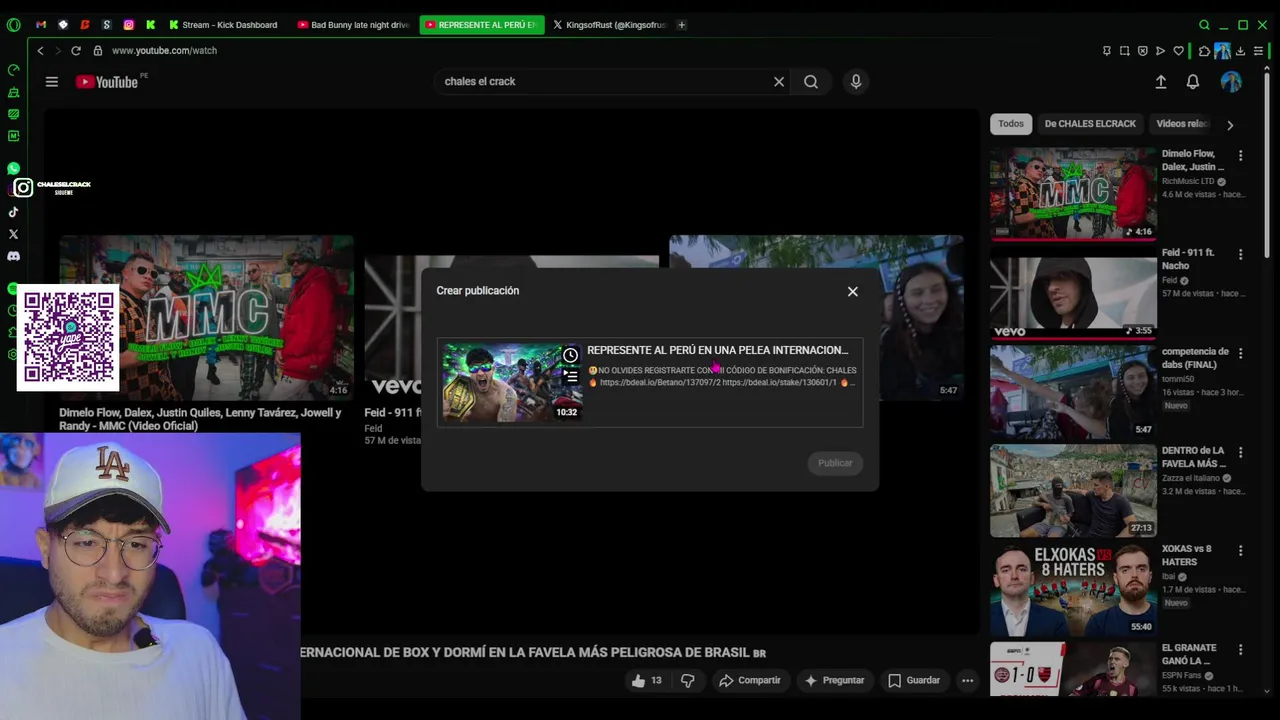The image size is (1280, 720).
Task: Dislike the video thumbs down
Action: click(688, 680)
